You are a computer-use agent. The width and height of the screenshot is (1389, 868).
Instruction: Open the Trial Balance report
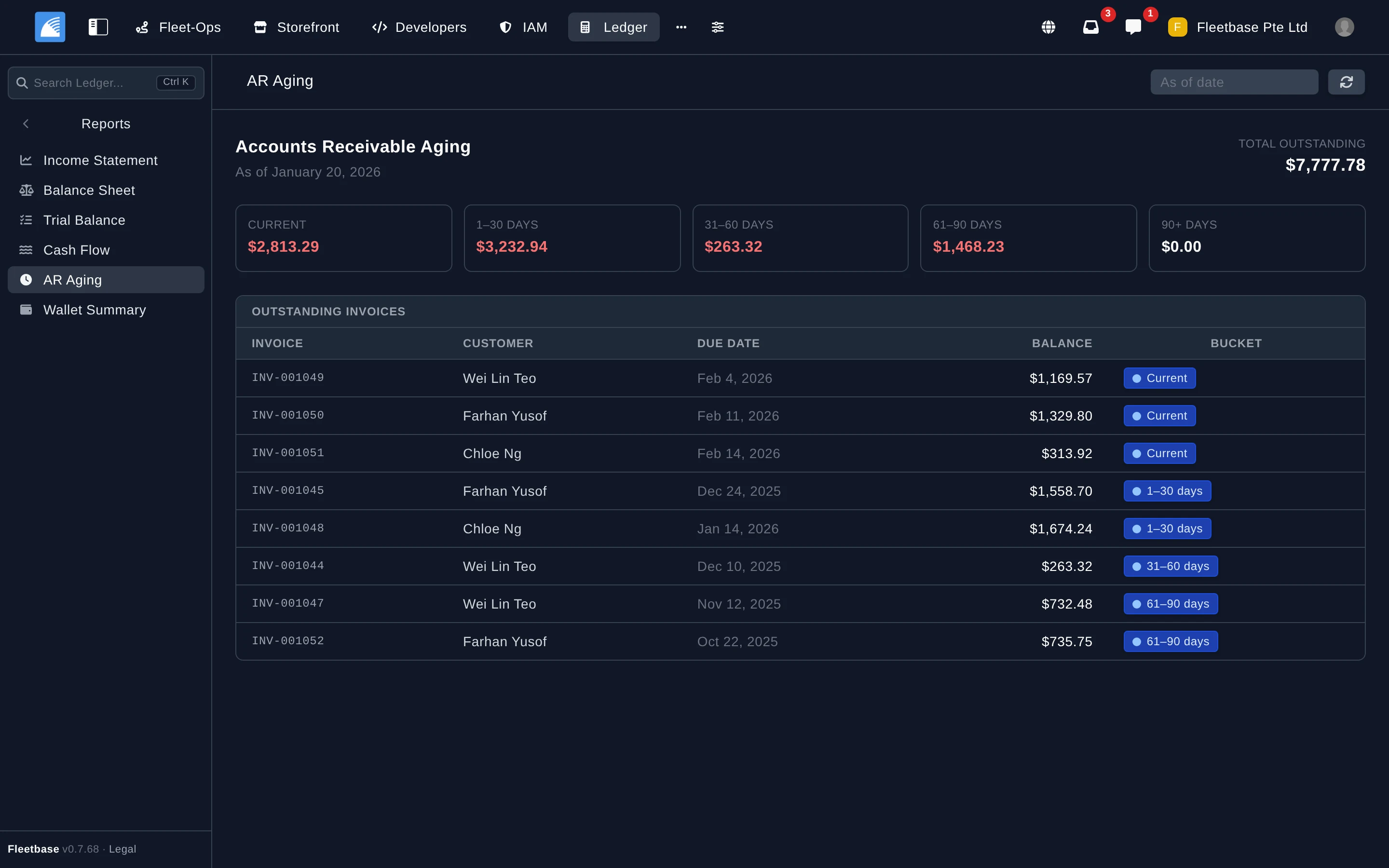click(x=106, y=220)
